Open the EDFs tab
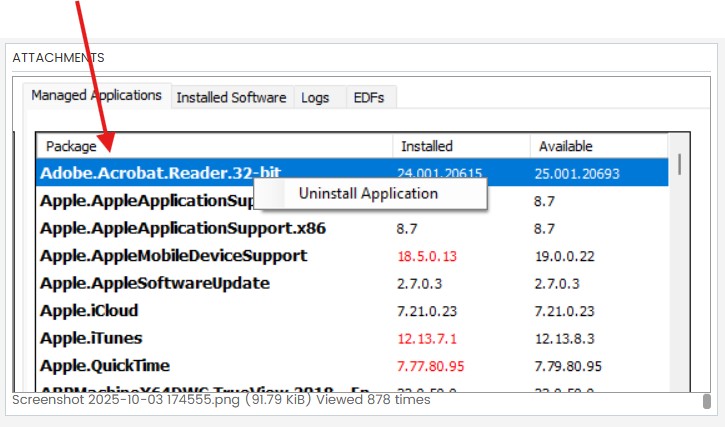Screen dimensions: 725x427 [369, 97]
